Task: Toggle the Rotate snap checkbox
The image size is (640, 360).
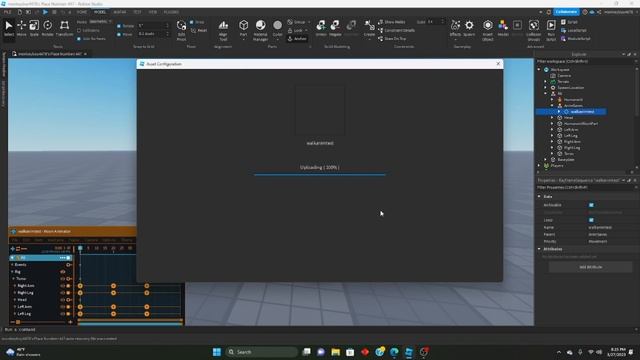Action: click(119, 26)
